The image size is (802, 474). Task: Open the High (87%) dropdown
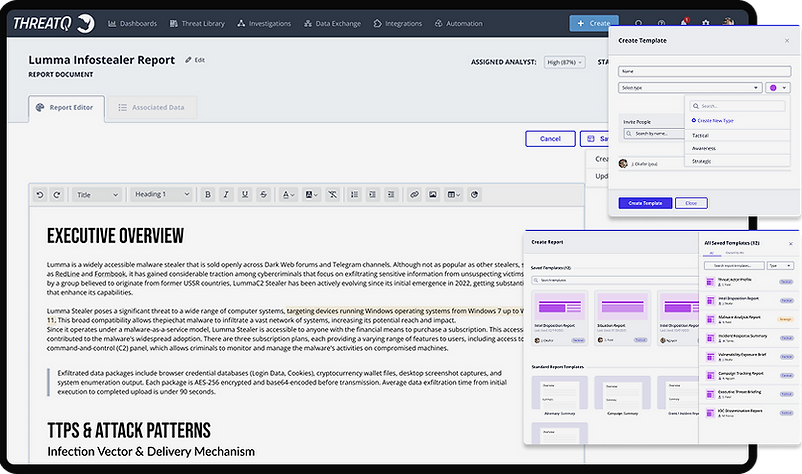coord(565,62)
